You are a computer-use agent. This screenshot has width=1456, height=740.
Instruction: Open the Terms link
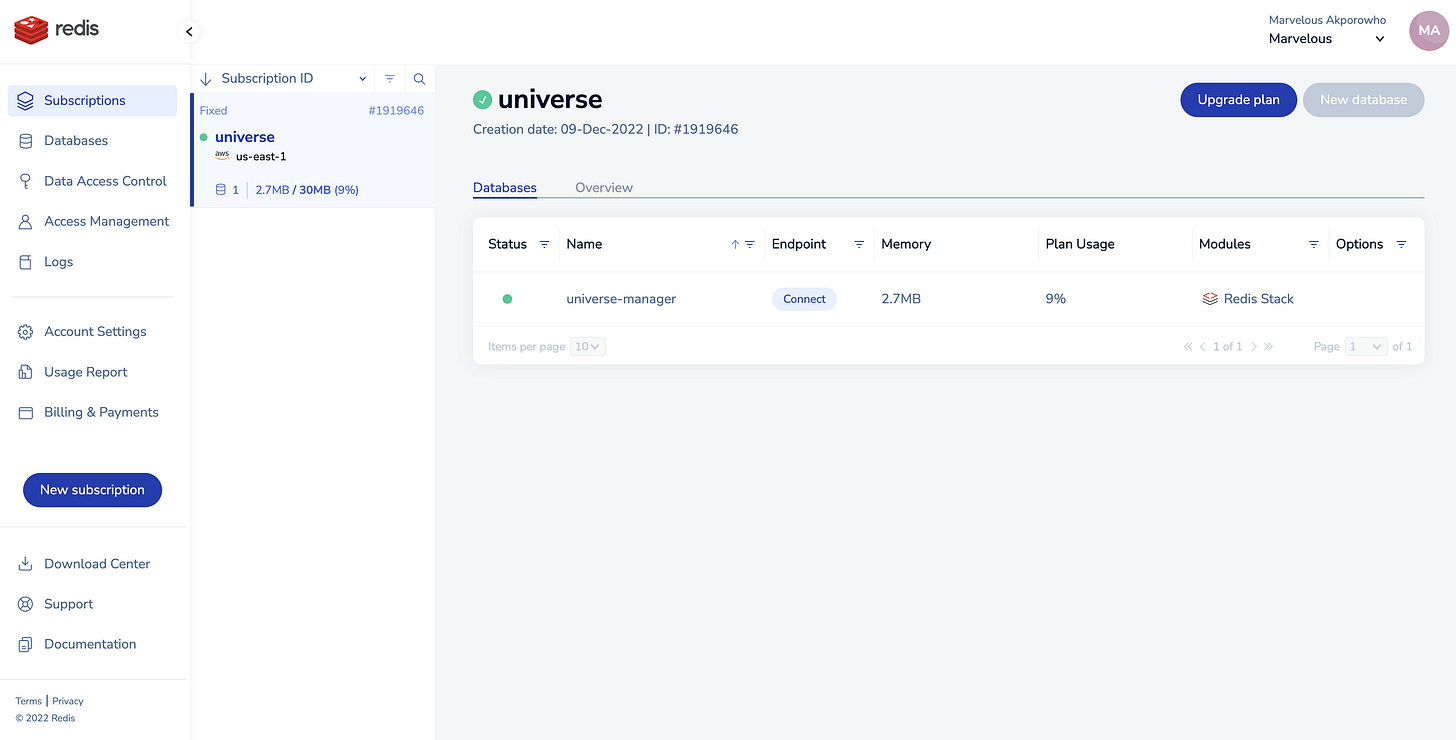tap(28, 701)
